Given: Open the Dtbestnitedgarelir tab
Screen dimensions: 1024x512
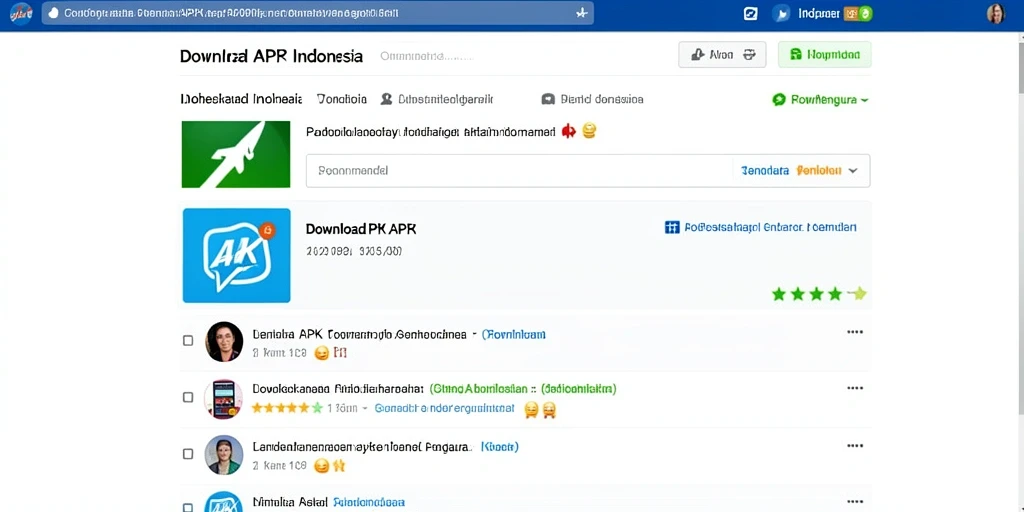Looking at the screenshot, I should click(436, 99).
